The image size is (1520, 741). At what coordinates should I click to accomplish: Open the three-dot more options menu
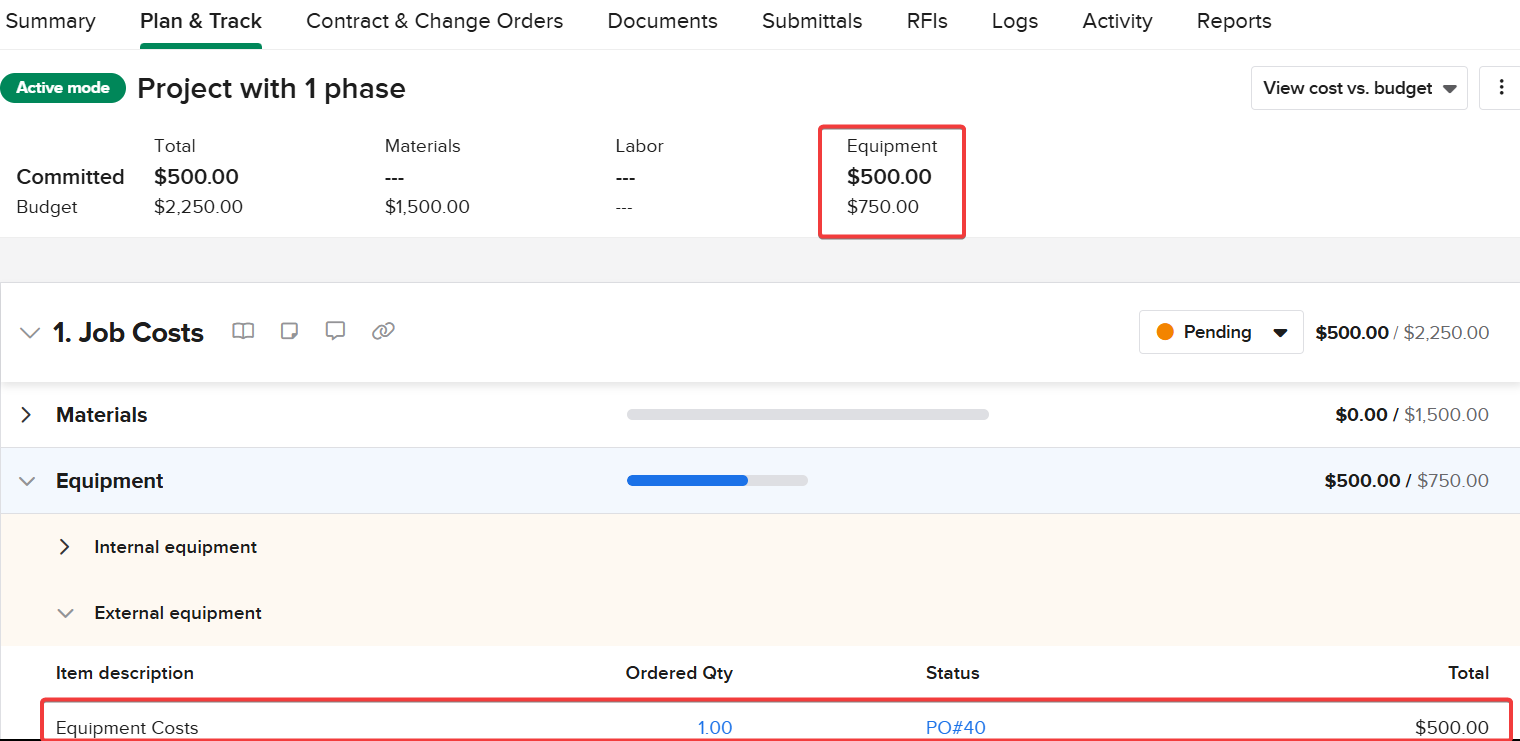pos(1500,88)
